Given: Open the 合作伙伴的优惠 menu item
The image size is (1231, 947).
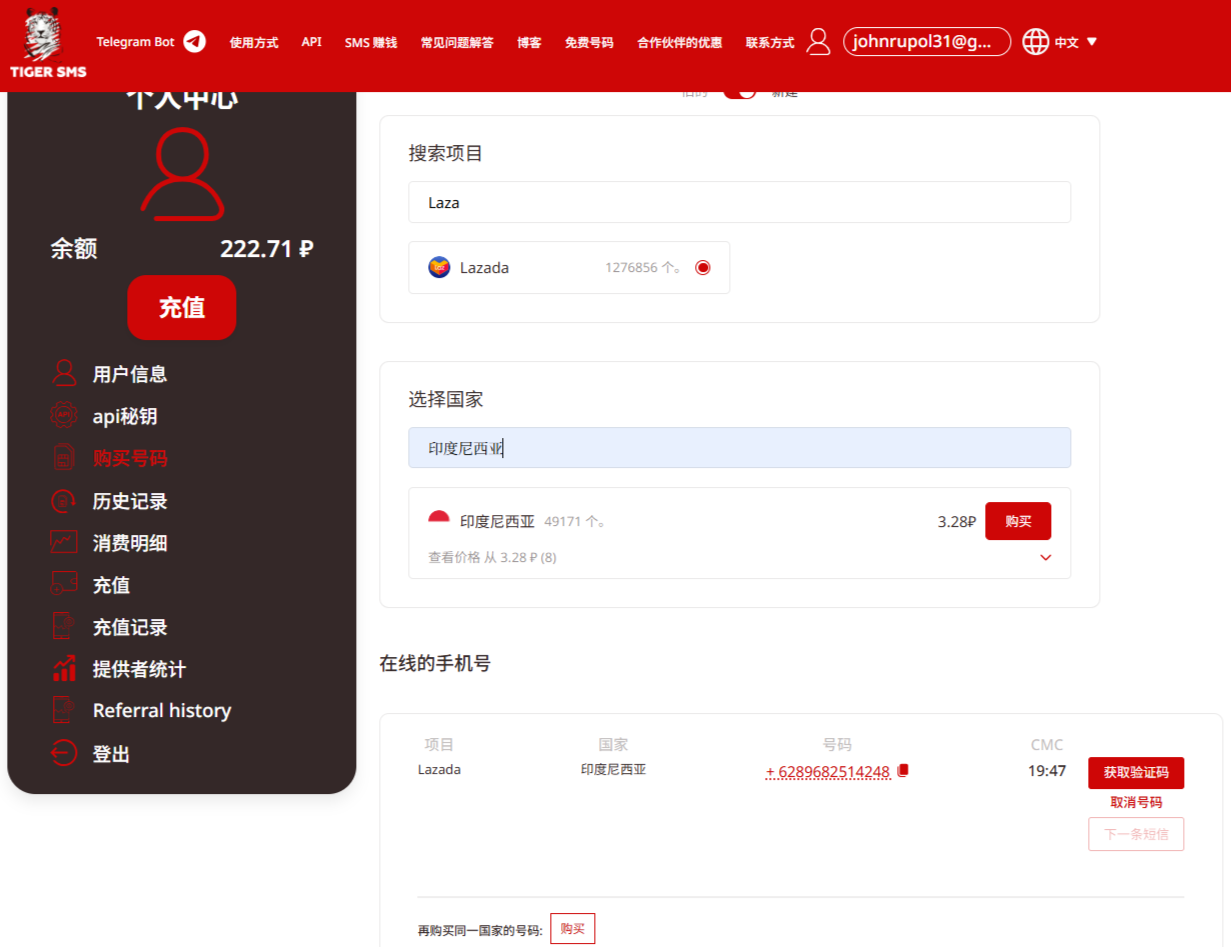Looking at the screenshot, I should pos(680,42).
